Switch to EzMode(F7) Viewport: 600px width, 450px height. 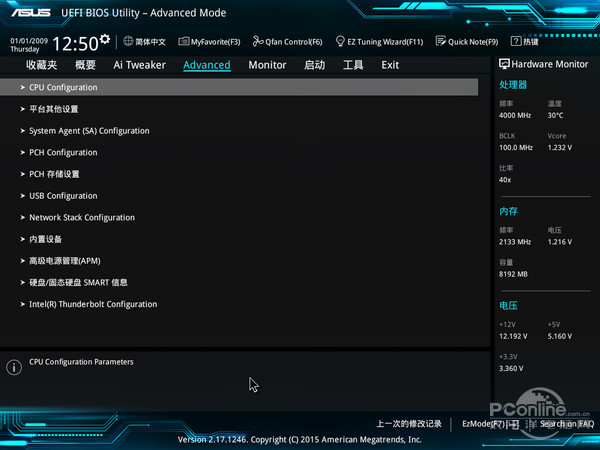coord(490,424)
